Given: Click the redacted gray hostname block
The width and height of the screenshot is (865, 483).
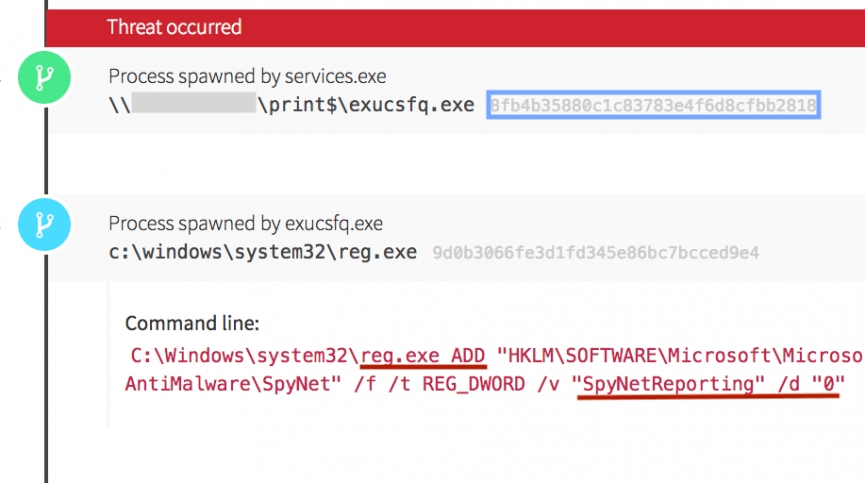Looking at the screenshot, I should pyautogui.click(x=193, y=104).
